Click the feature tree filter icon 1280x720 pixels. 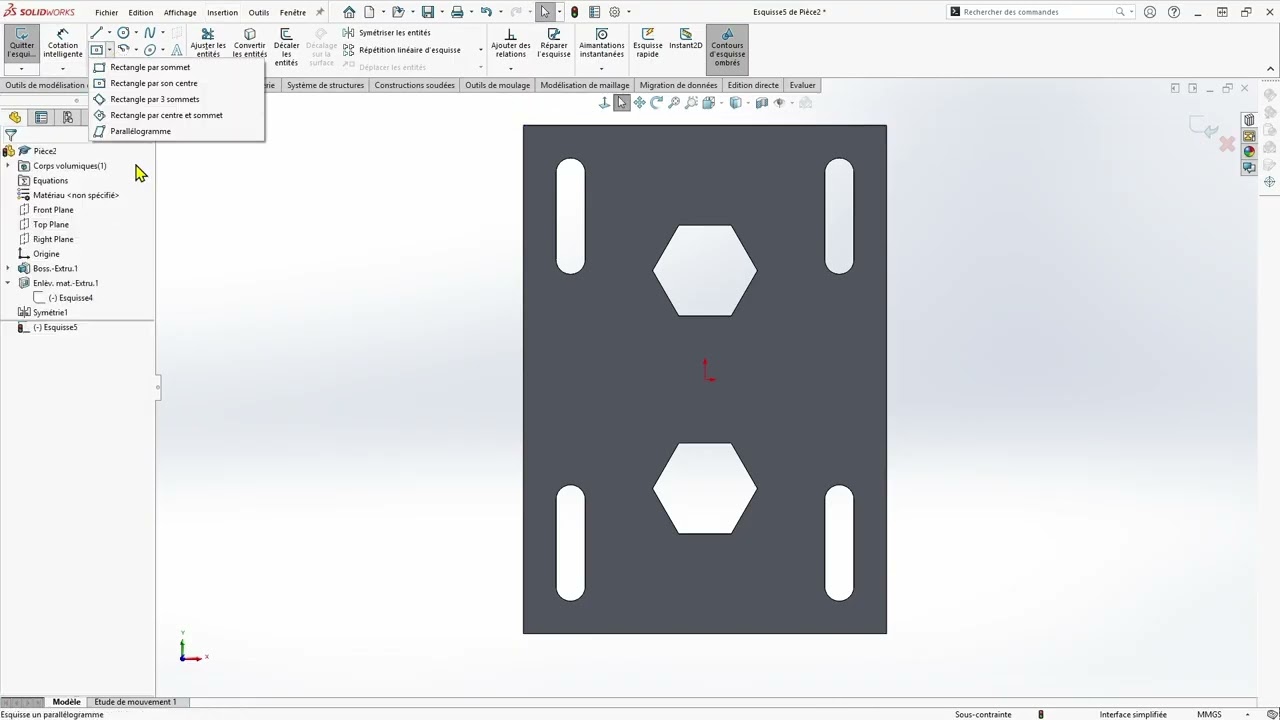pyautogui.click(x=11, y=134)
